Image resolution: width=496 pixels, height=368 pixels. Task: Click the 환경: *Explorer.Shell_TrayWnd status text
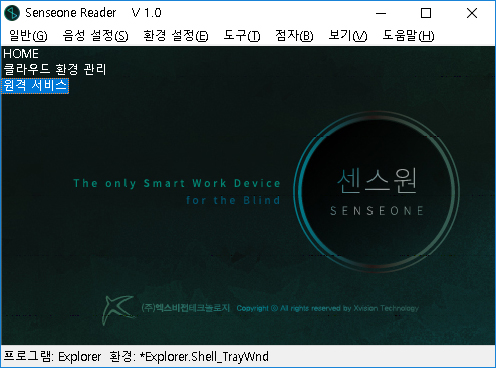point(189,357)
